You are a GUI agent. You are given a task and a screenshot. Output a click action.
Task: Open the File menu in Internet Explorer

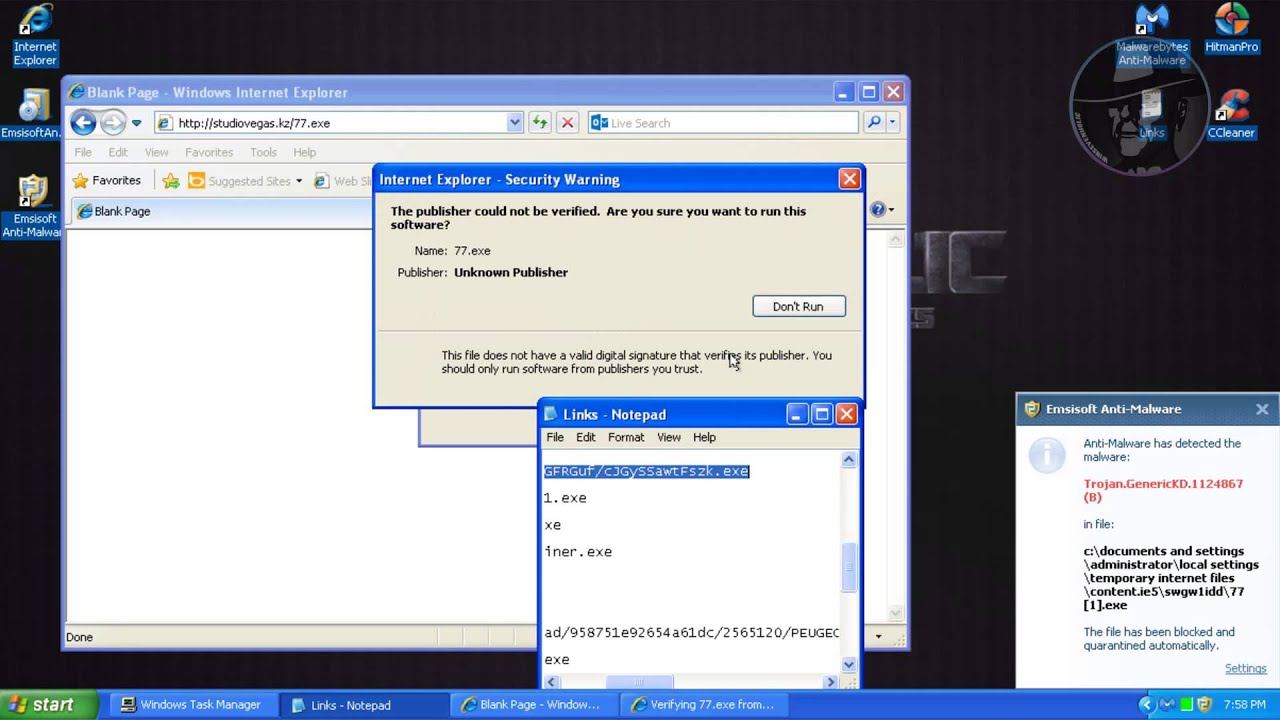83,152
